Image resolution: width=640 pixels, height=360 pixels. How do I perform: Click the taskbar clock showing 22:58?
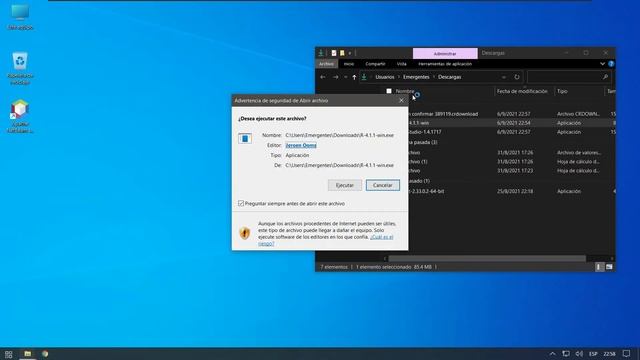tap(609, 354)
